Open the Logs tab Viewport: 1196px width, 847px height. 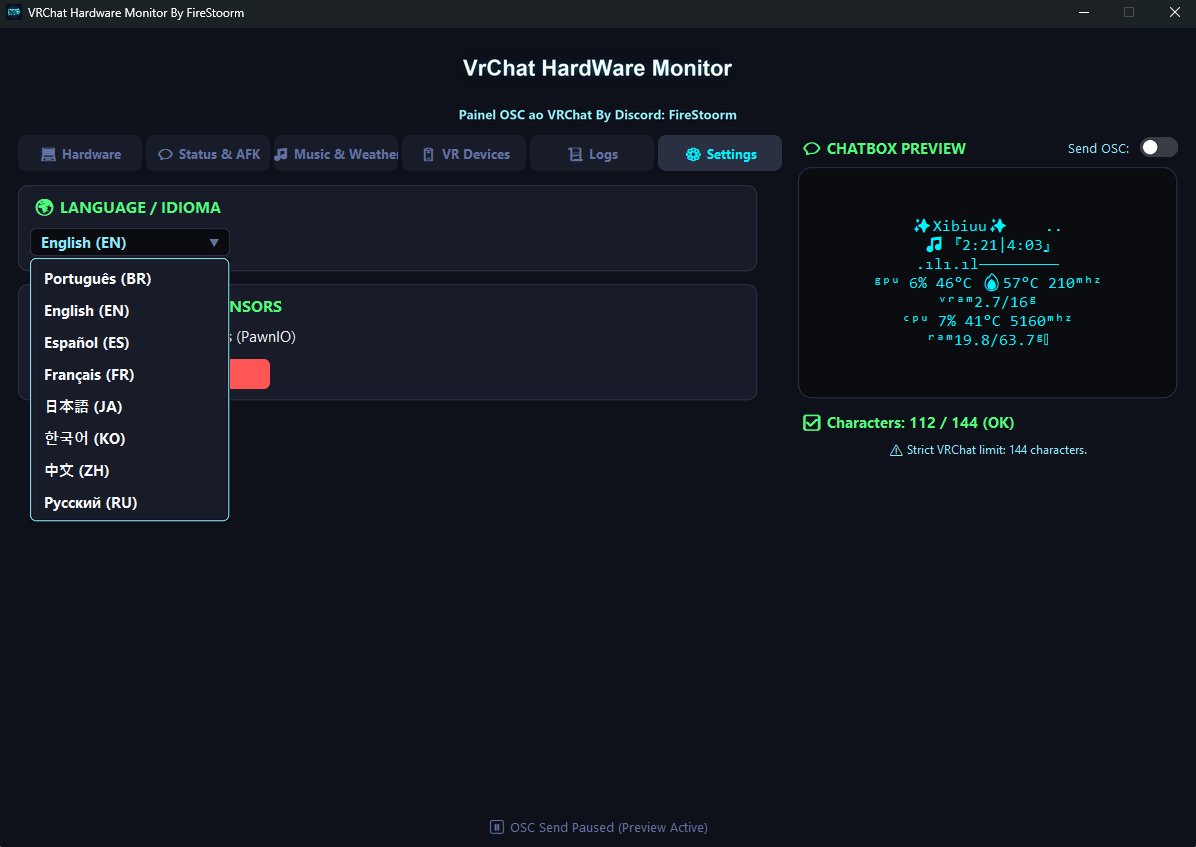tap(592, 153)
